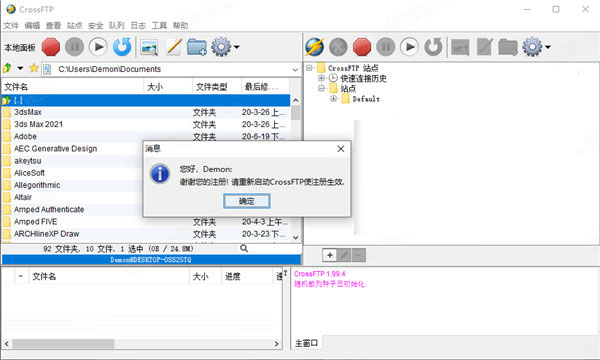Click the local panel pause icon
Viewport: 600px width, 360px height.
click(x=75, y=47)
